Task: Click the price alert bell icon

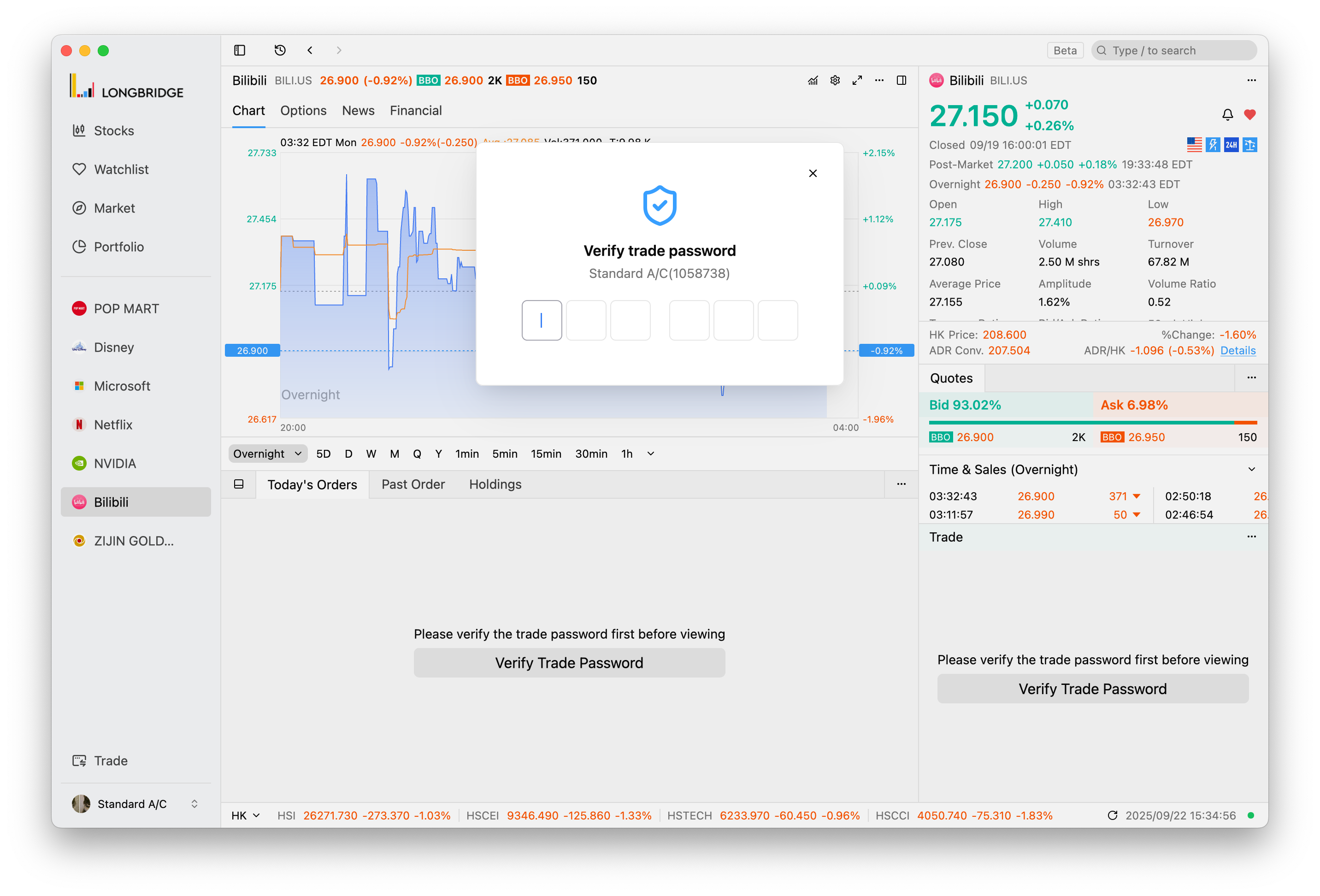Action: tap(1227, 115)
